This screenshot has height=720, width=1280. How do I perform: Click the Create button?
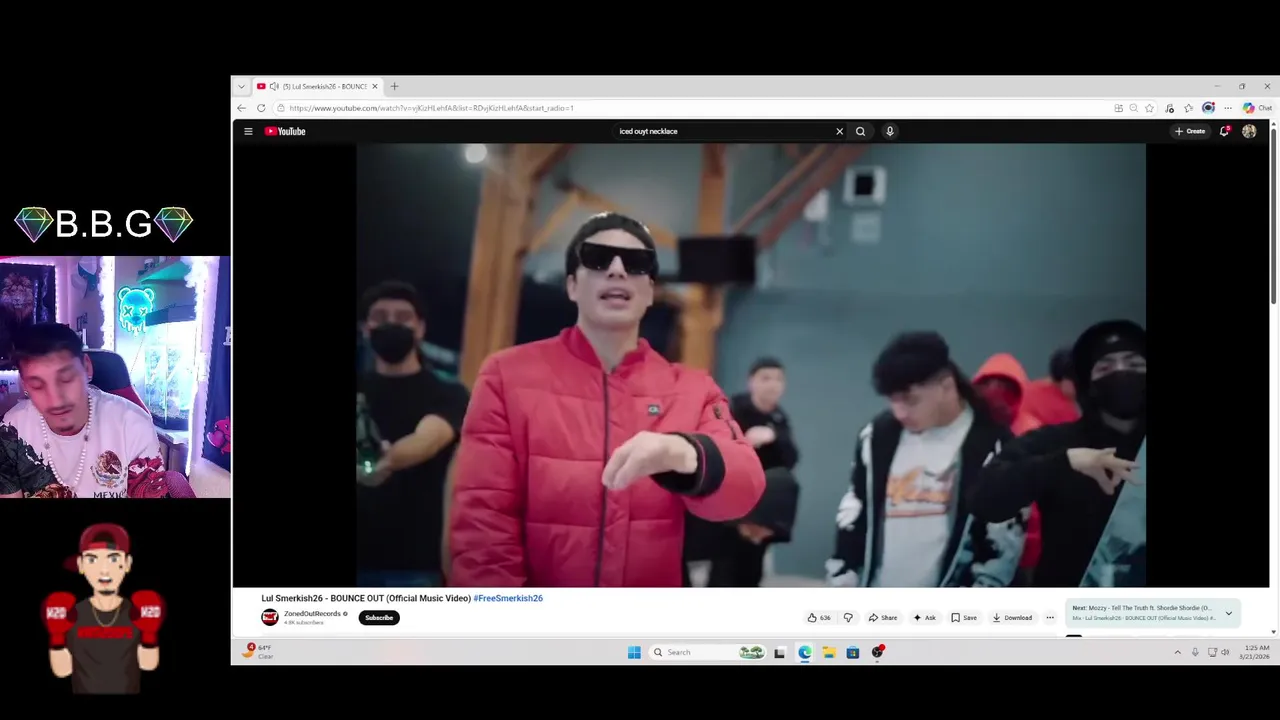click(x=1190, y=131)
